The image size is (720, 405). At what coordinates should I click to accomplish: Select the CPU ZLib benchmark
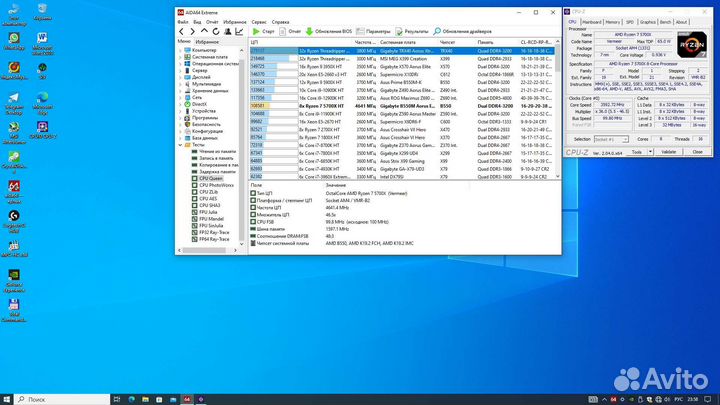[x=208, y=192]
